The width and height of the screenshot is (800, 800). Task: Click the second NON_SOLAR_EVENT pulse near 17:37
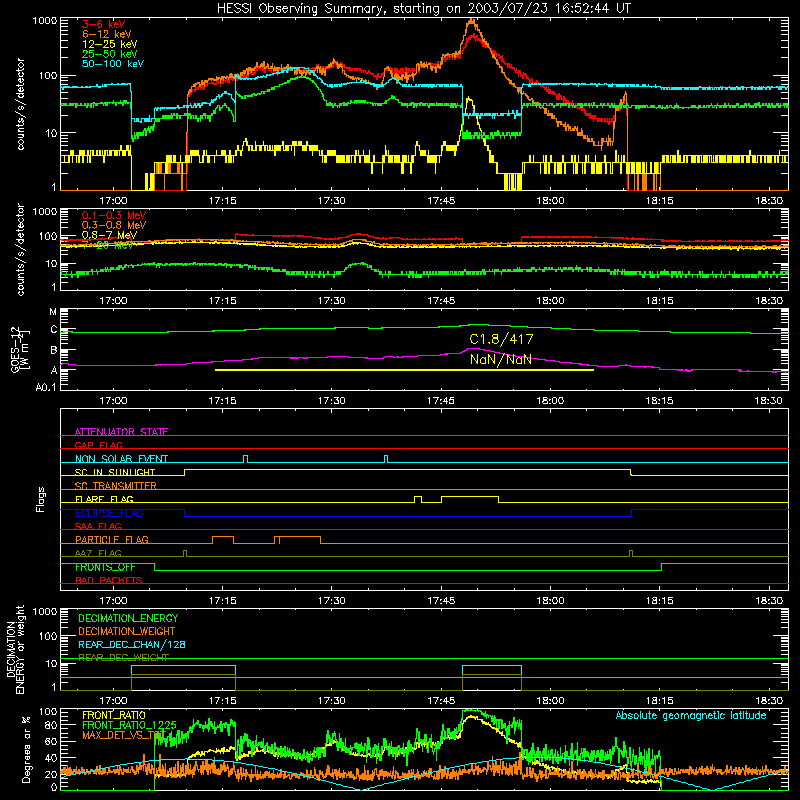pos(386,459)
